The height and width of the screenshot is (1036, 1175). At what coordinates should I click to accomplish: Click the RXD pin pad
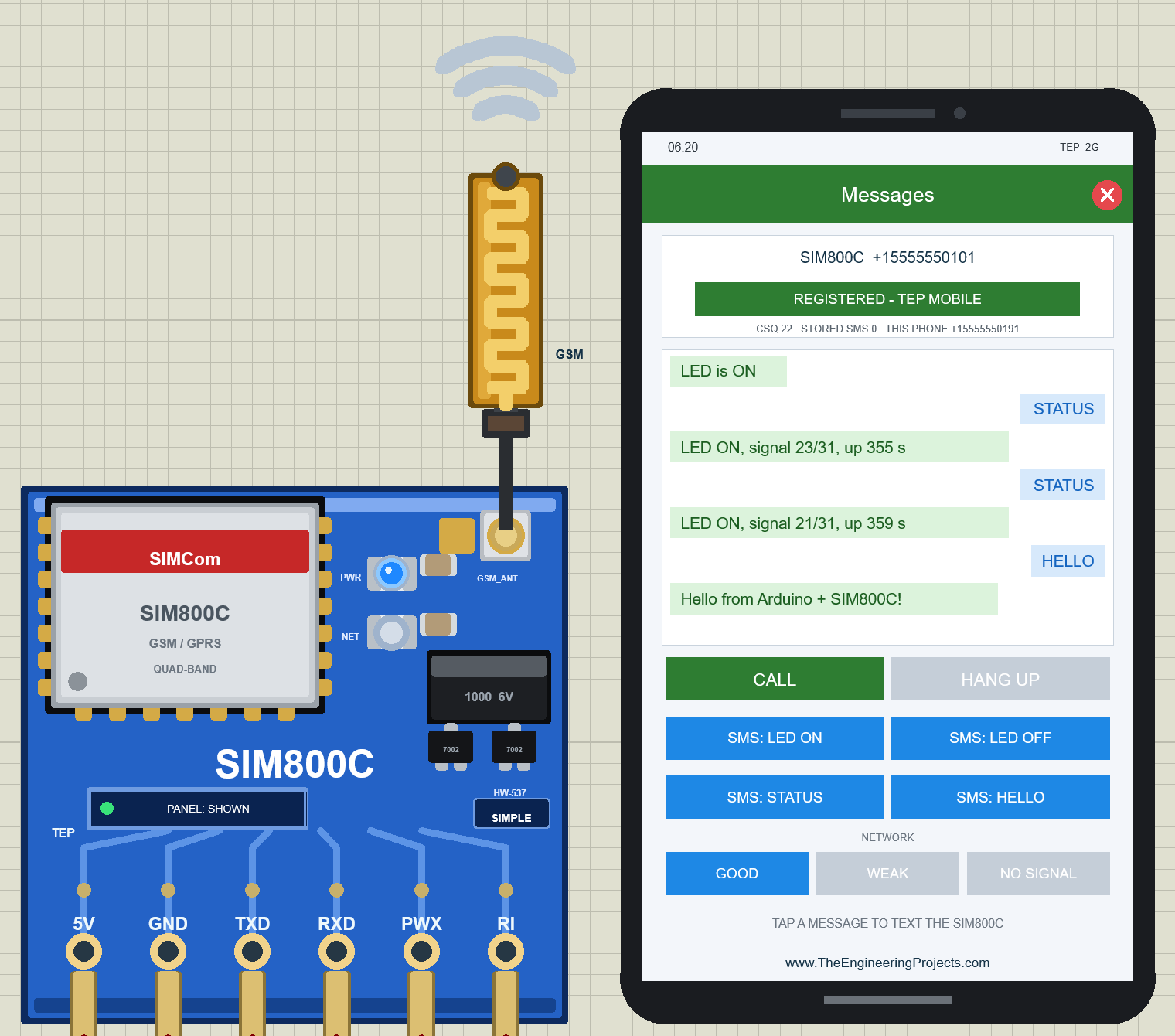[336, 951]
